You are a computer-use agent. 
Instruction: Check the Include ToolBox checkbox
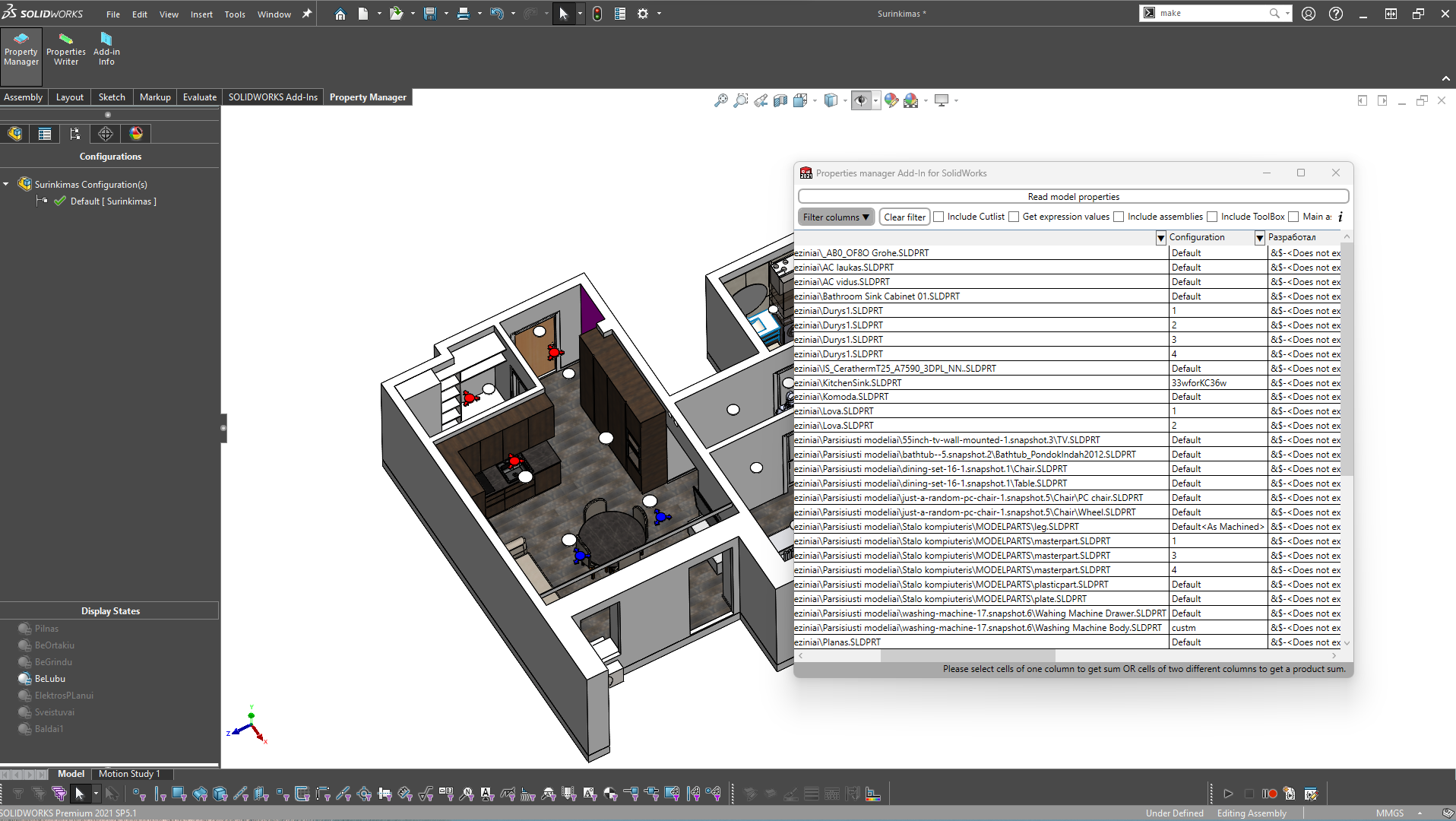(x=1213, y=217)
